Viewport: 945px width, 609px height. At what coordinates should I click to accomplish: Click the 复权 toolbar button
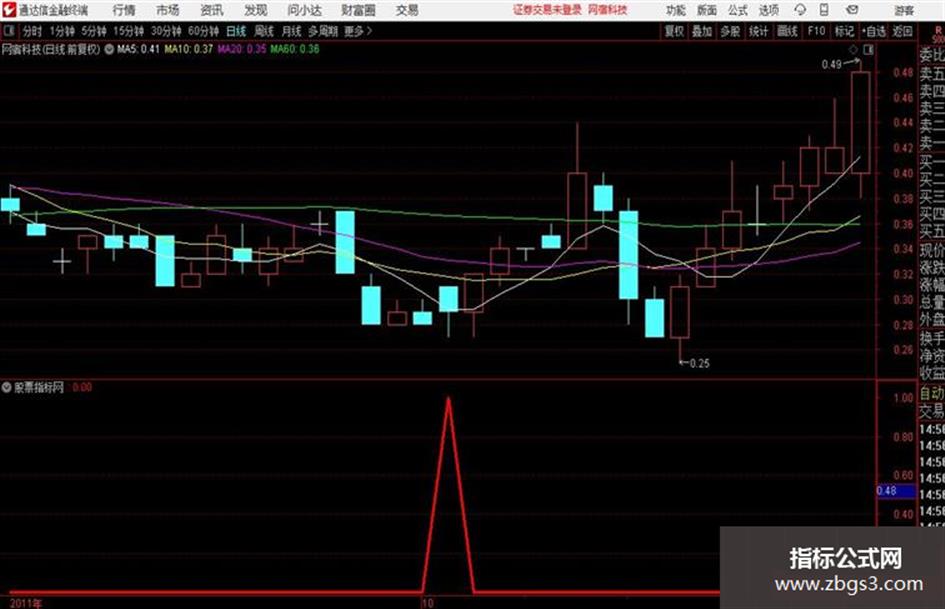[674, 31]
